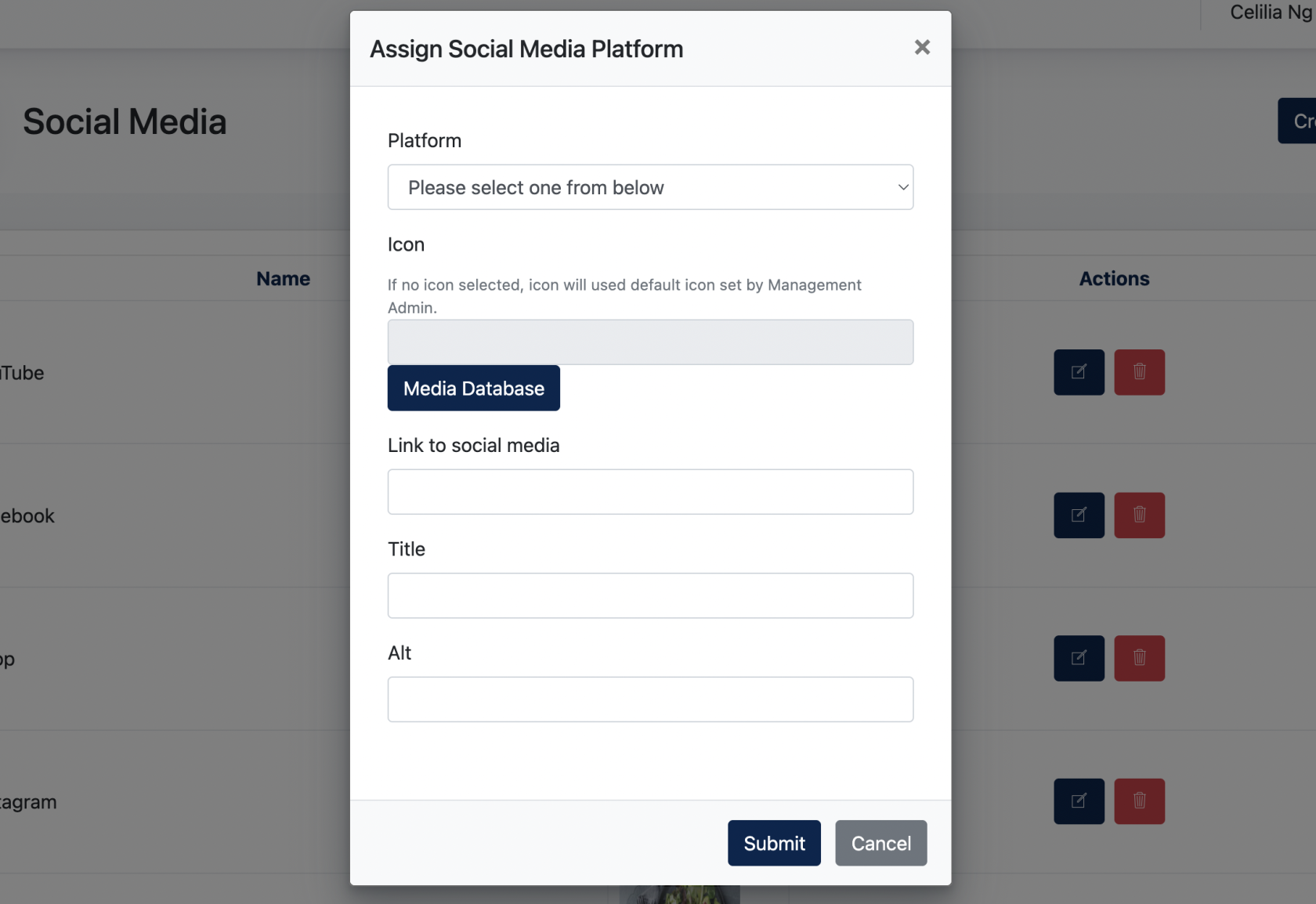This screenshot has width=1316, height=904.
Task: Delete the row ending in 'pp'
Action: tap(1139, 658)
